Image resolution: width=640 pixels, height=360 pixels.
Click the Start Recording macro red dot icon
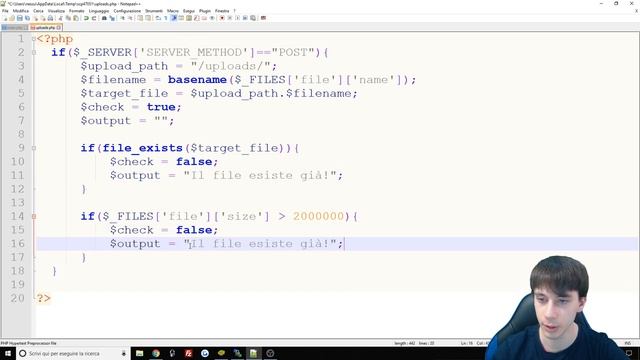click(222, 18)
